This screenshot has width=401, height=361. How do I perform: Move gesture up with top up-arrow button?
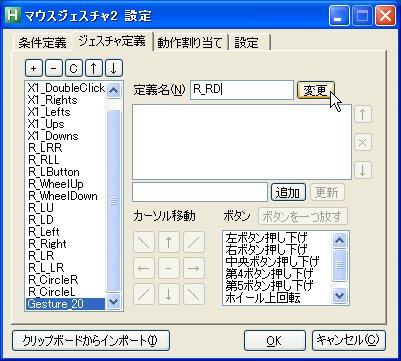[94, 69]
